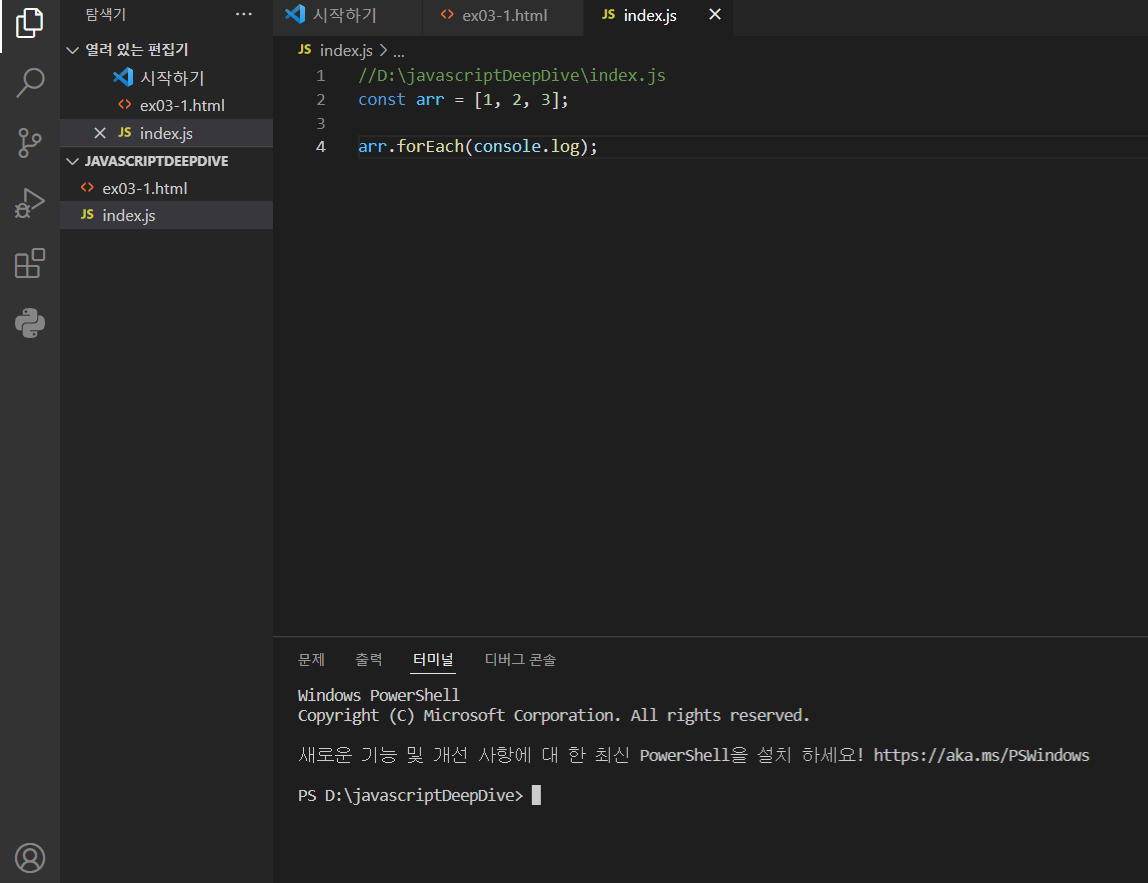
Task: Click the 'forEach' method name
Action: coord(430,146)
